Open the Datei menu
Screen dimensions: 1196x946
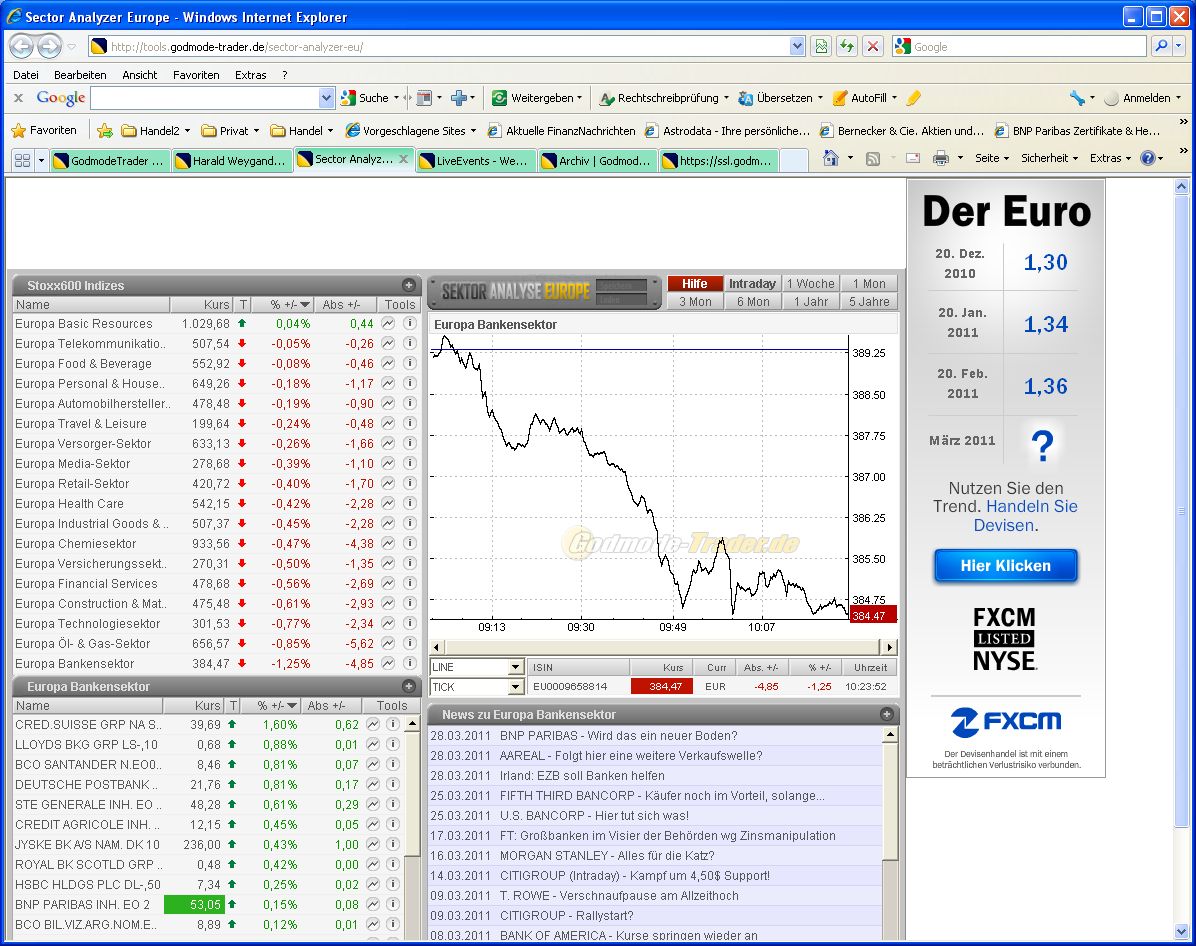click(26, 75)
